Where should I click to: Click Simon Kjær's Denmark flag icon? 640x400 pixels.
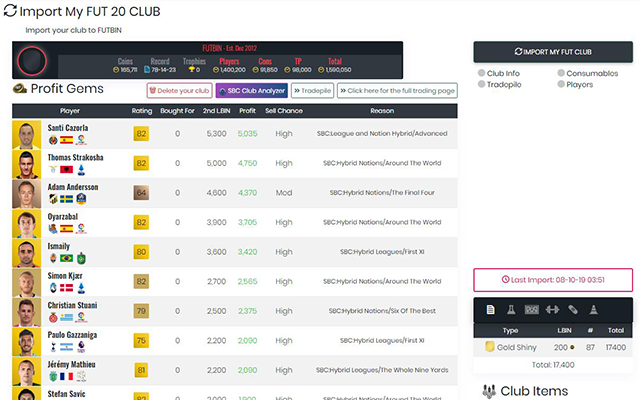click(x=66, y=288)
